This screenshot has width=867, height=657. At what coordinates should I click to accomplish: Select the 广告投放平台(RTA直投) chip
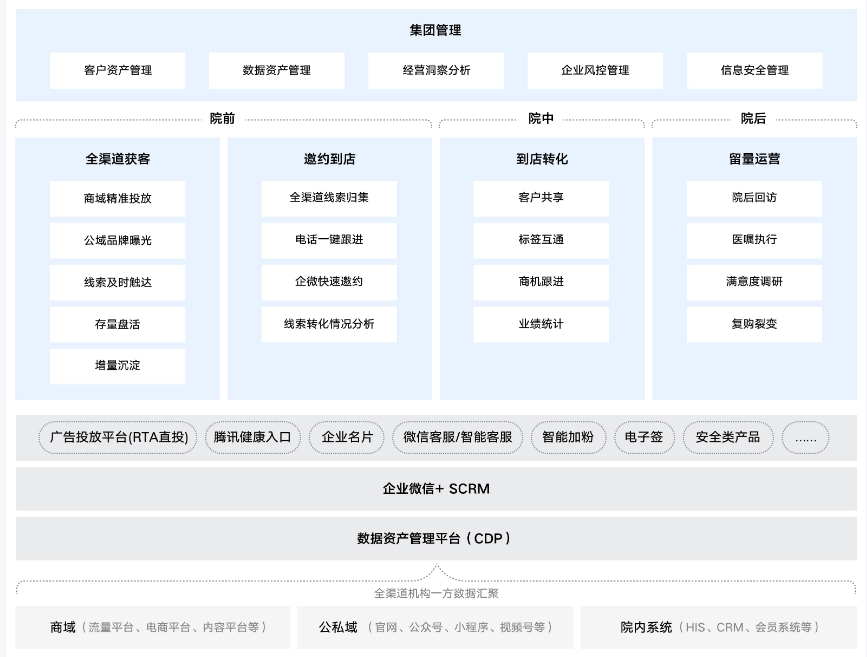pyautogui.click(x=118, y=438)
